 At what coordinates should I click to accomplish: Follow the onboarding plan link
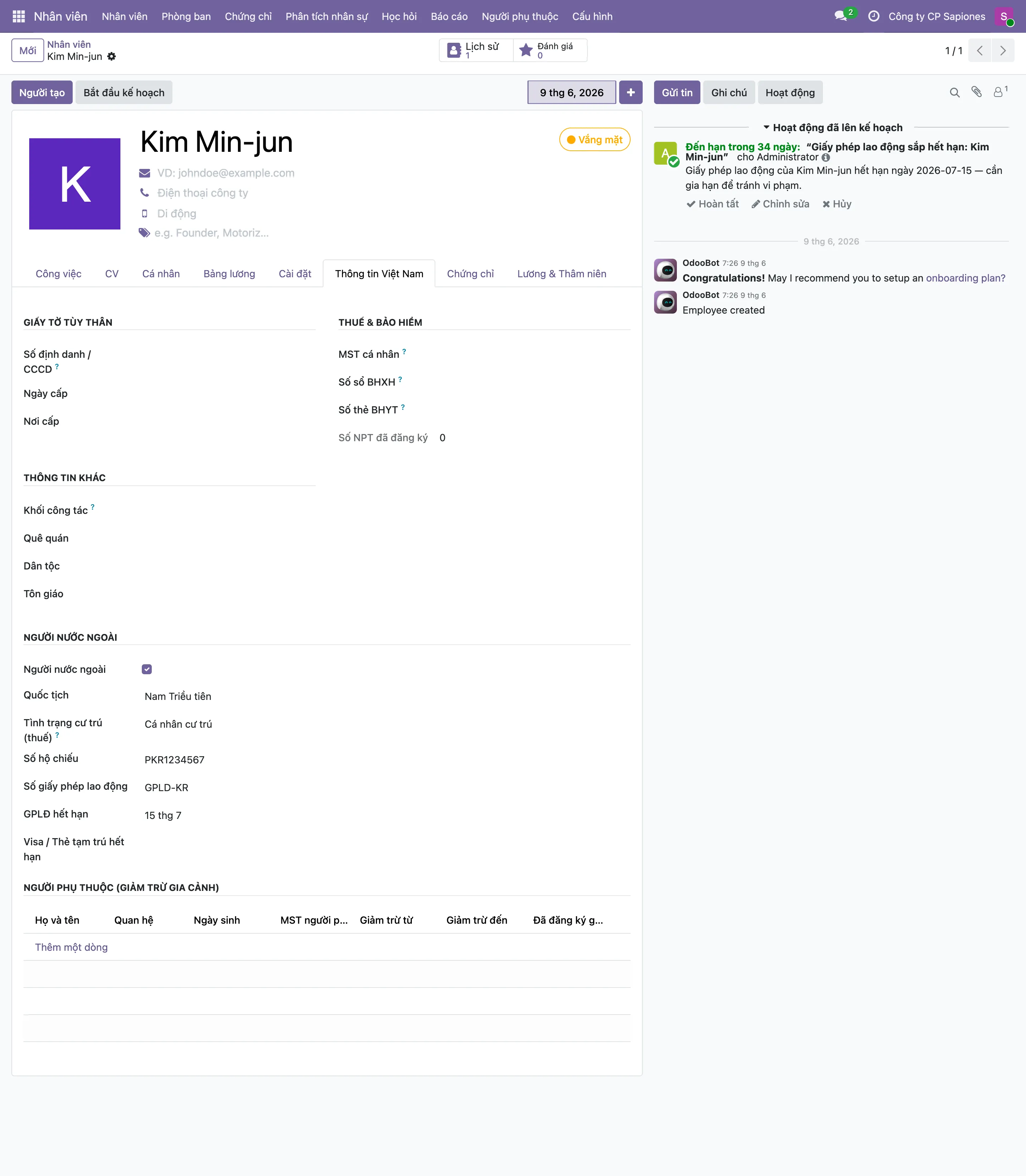click(965, 278)
